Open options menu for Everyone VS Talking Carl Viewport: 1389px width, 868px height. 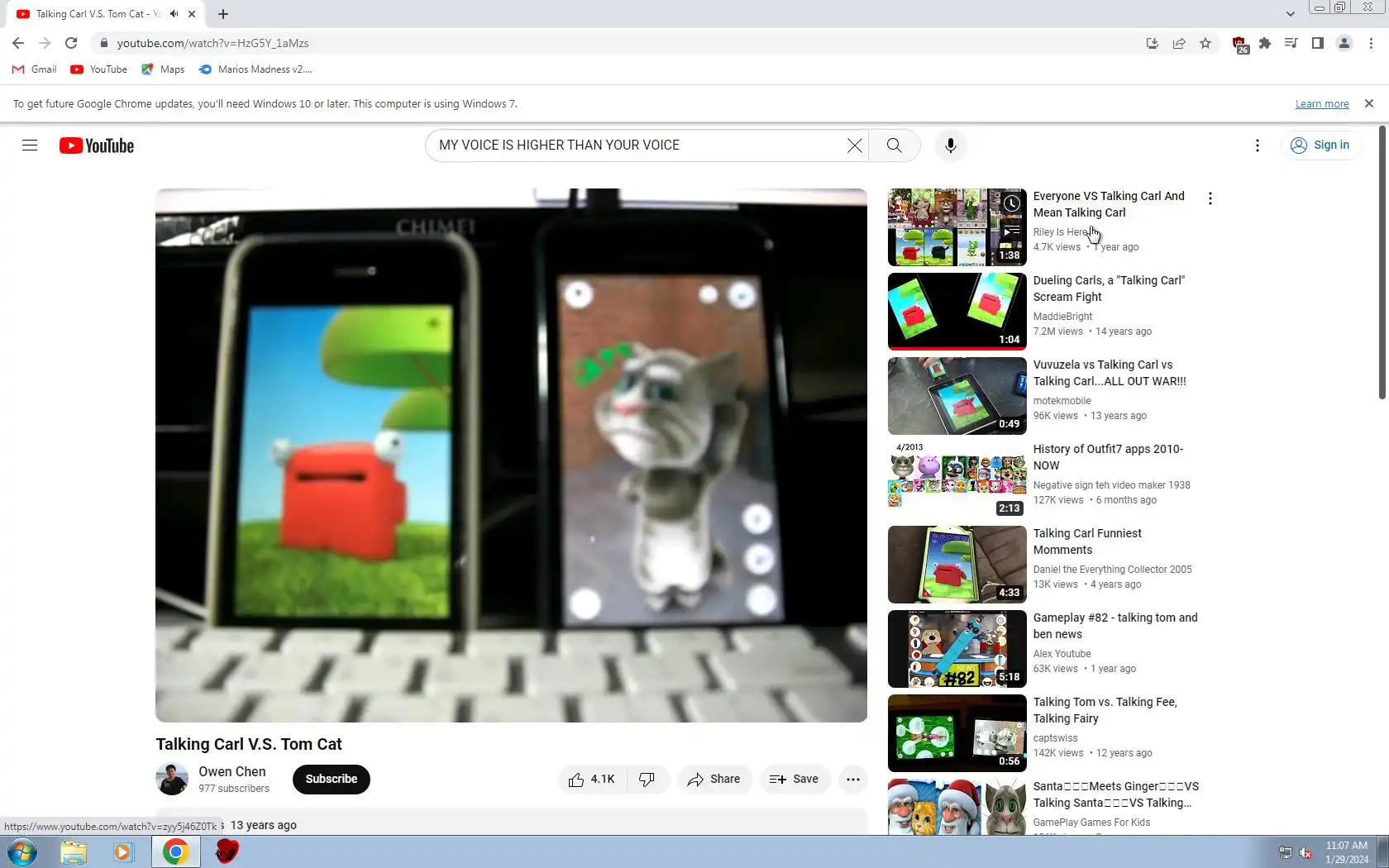coord(1210,198)
